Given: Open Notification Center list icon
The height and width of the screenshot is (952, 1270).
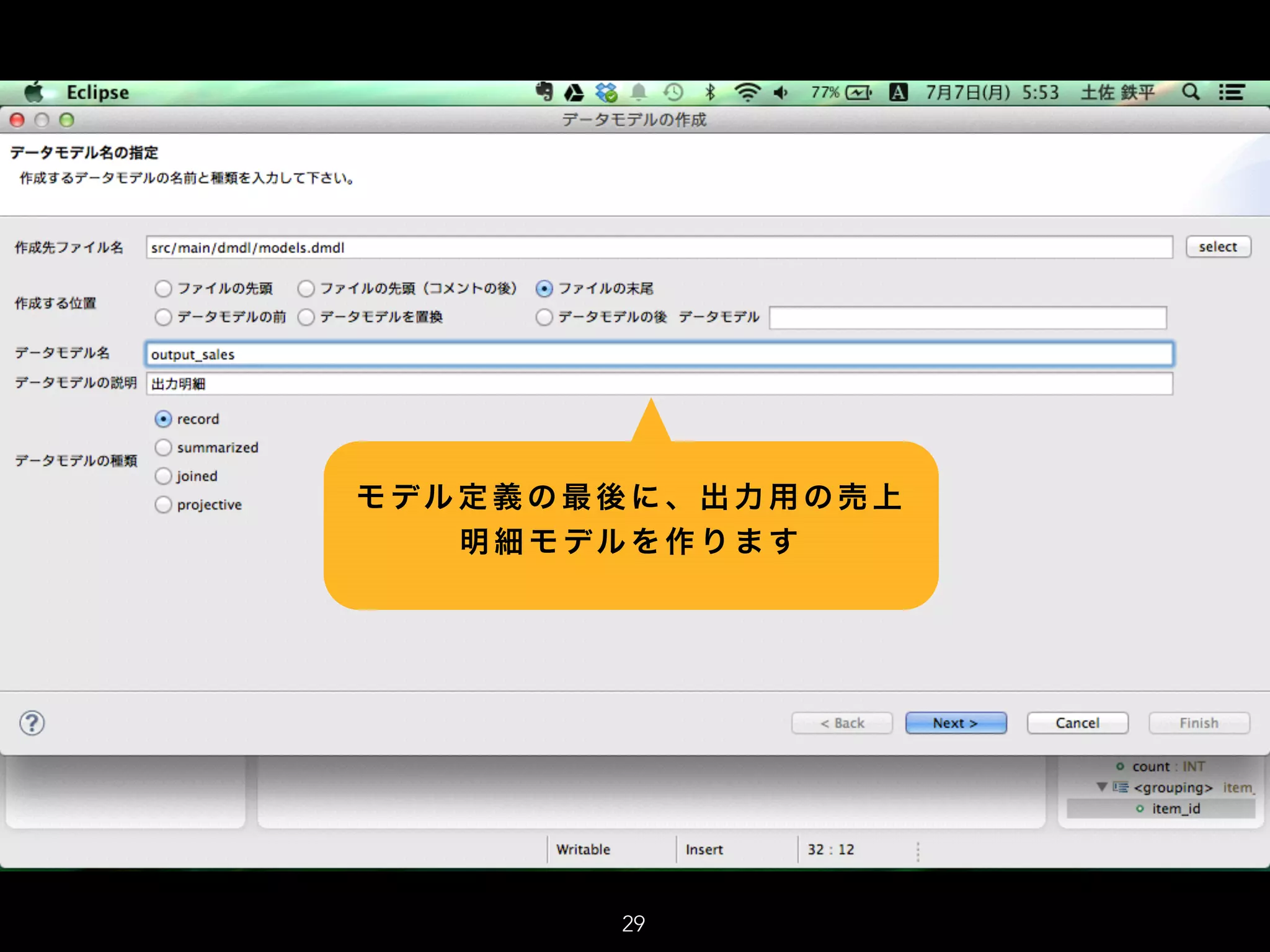Looking at the screenshot, I should click(1231, 92).
